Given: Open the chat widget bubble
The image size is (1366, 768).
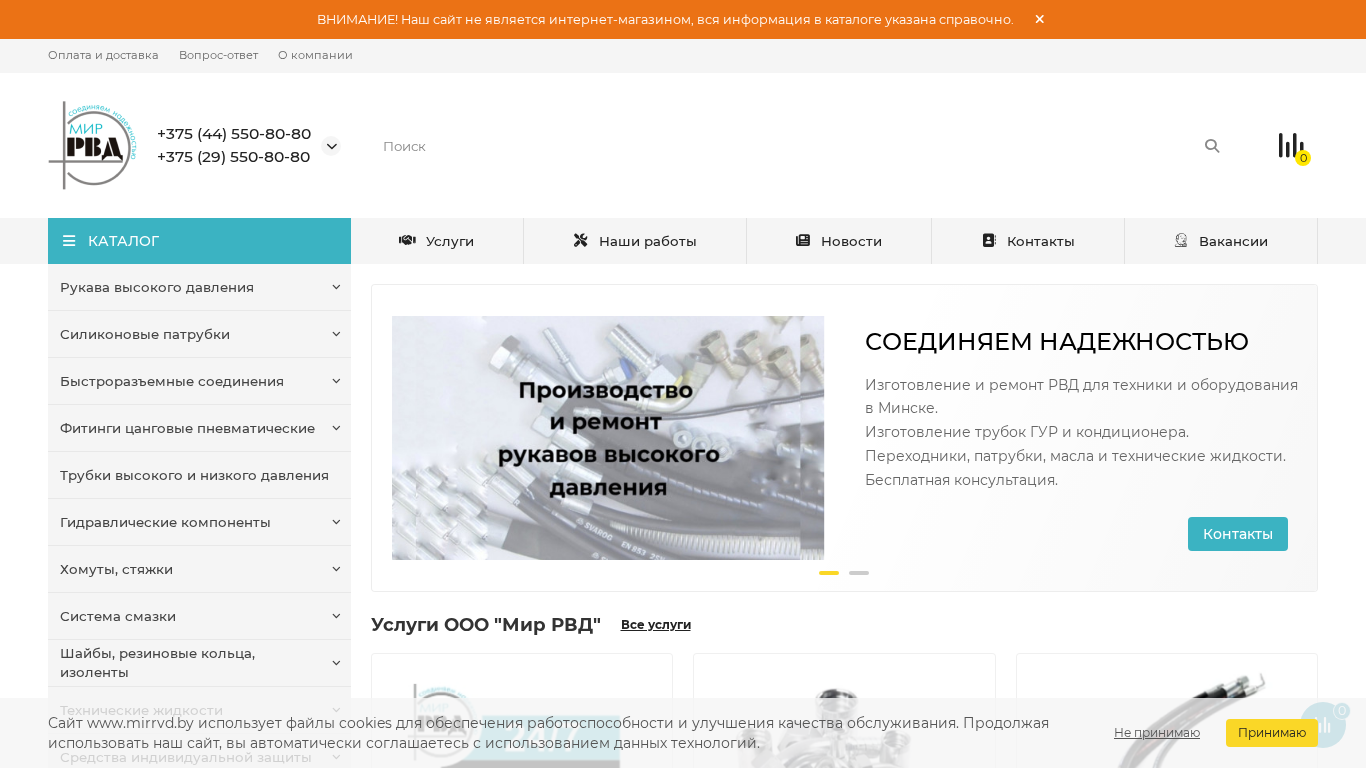Looking at the screenshot, I should click(x=1323, y=725).
